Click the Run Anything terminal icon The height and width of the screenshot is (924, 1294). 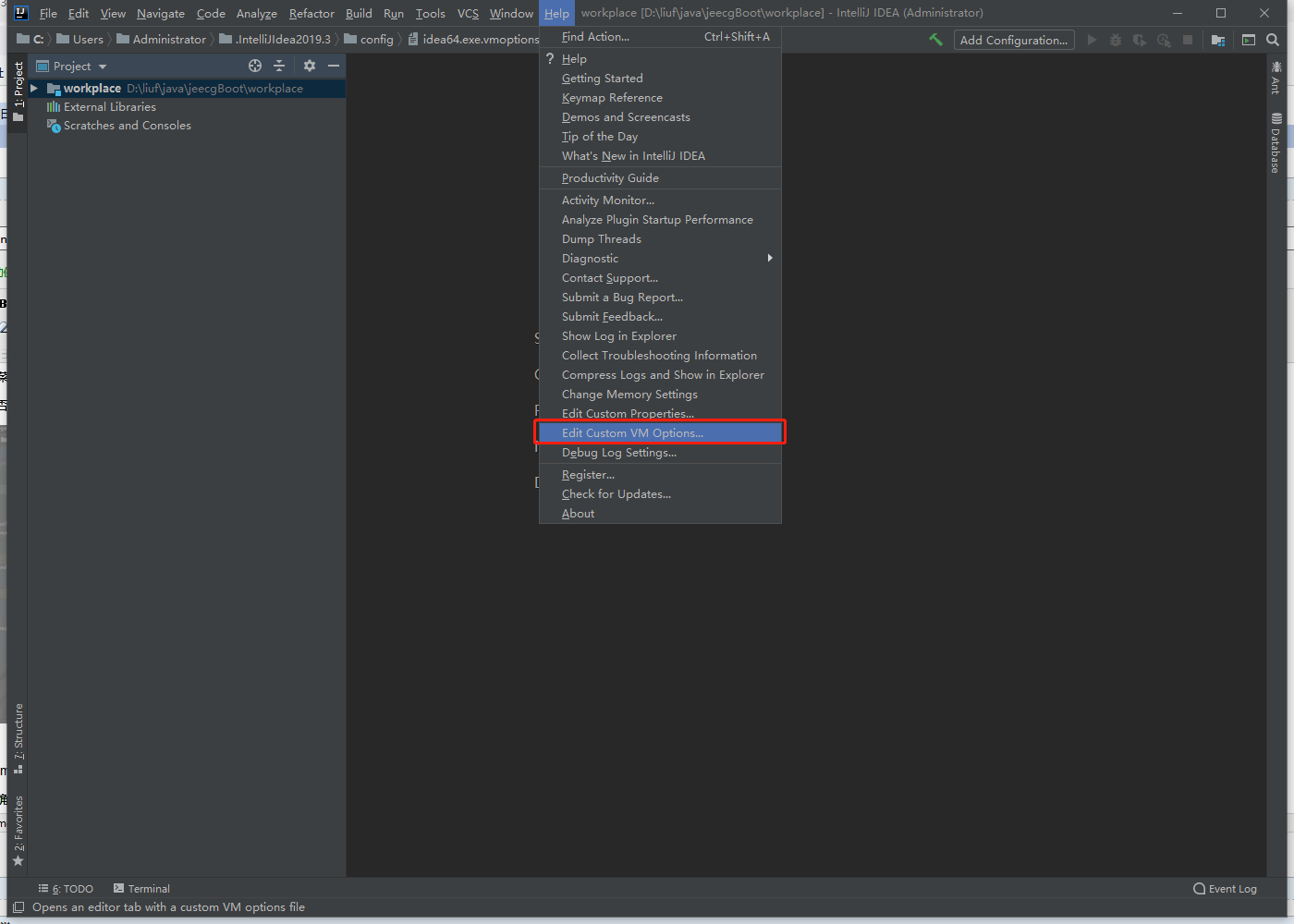(x=1249, y=40)
